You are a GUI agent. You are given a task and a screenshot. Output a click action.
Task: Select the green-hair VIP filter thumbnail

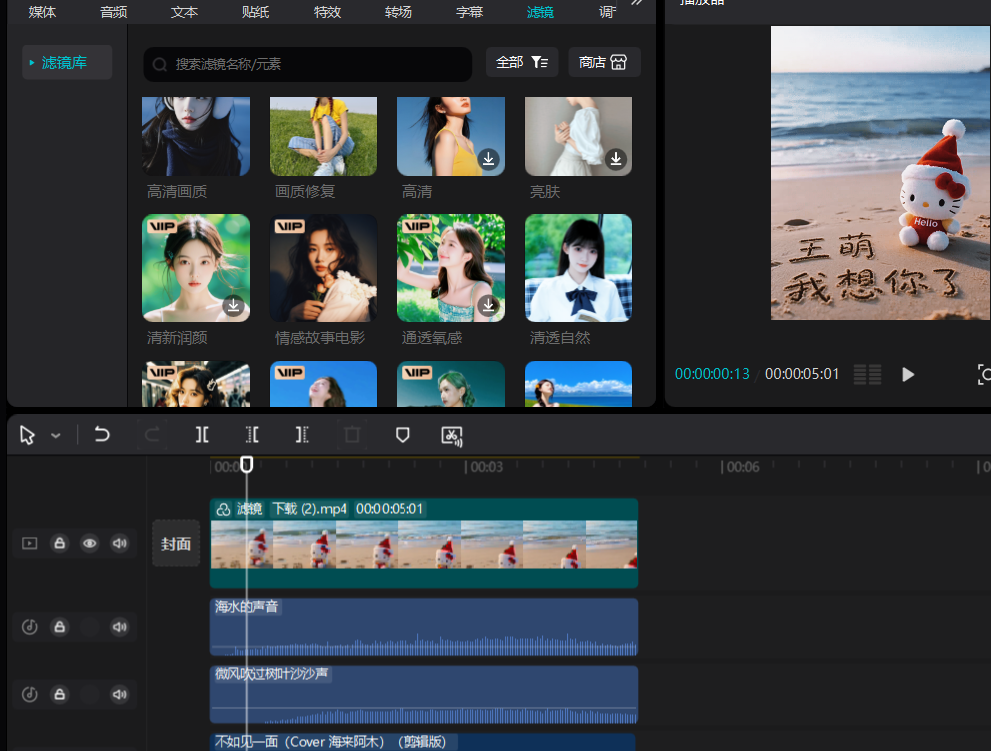451,384
